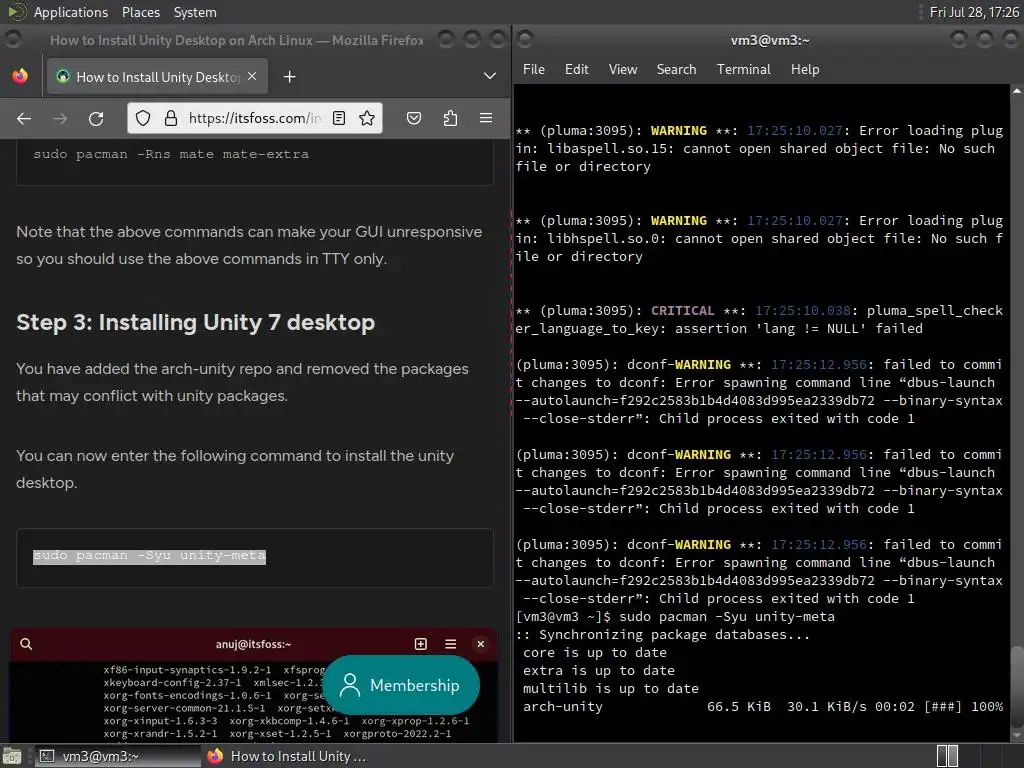This screenshot has height=768, width=1024.
Task: Click show desktop icon in bottom panel
Action: point(12,756)
